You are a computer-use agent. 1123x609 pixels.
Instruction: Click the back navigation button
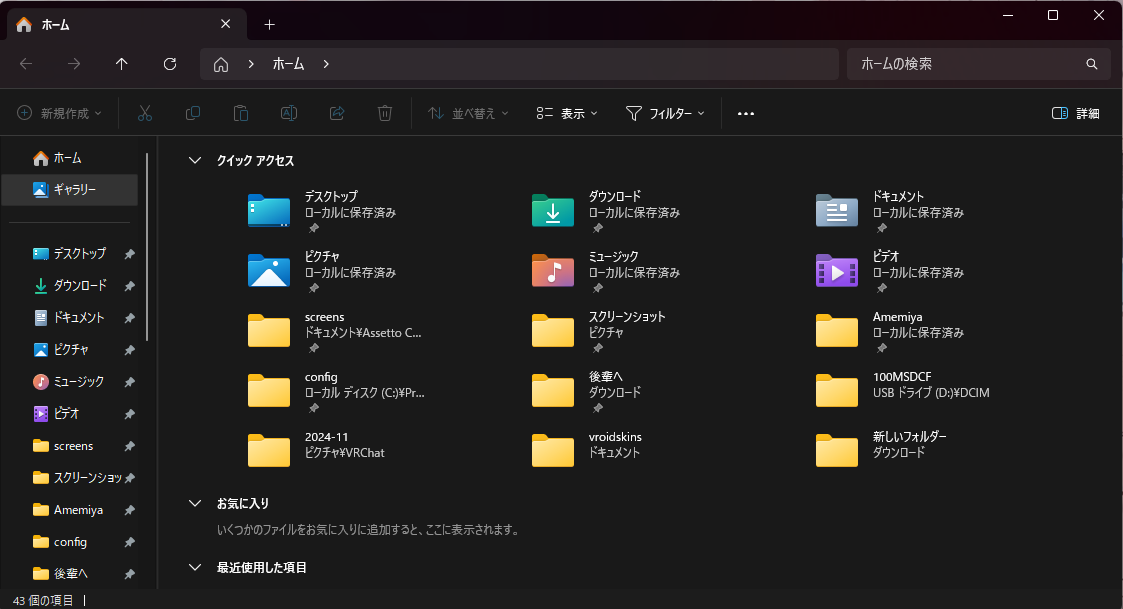[x=25, y=63]
